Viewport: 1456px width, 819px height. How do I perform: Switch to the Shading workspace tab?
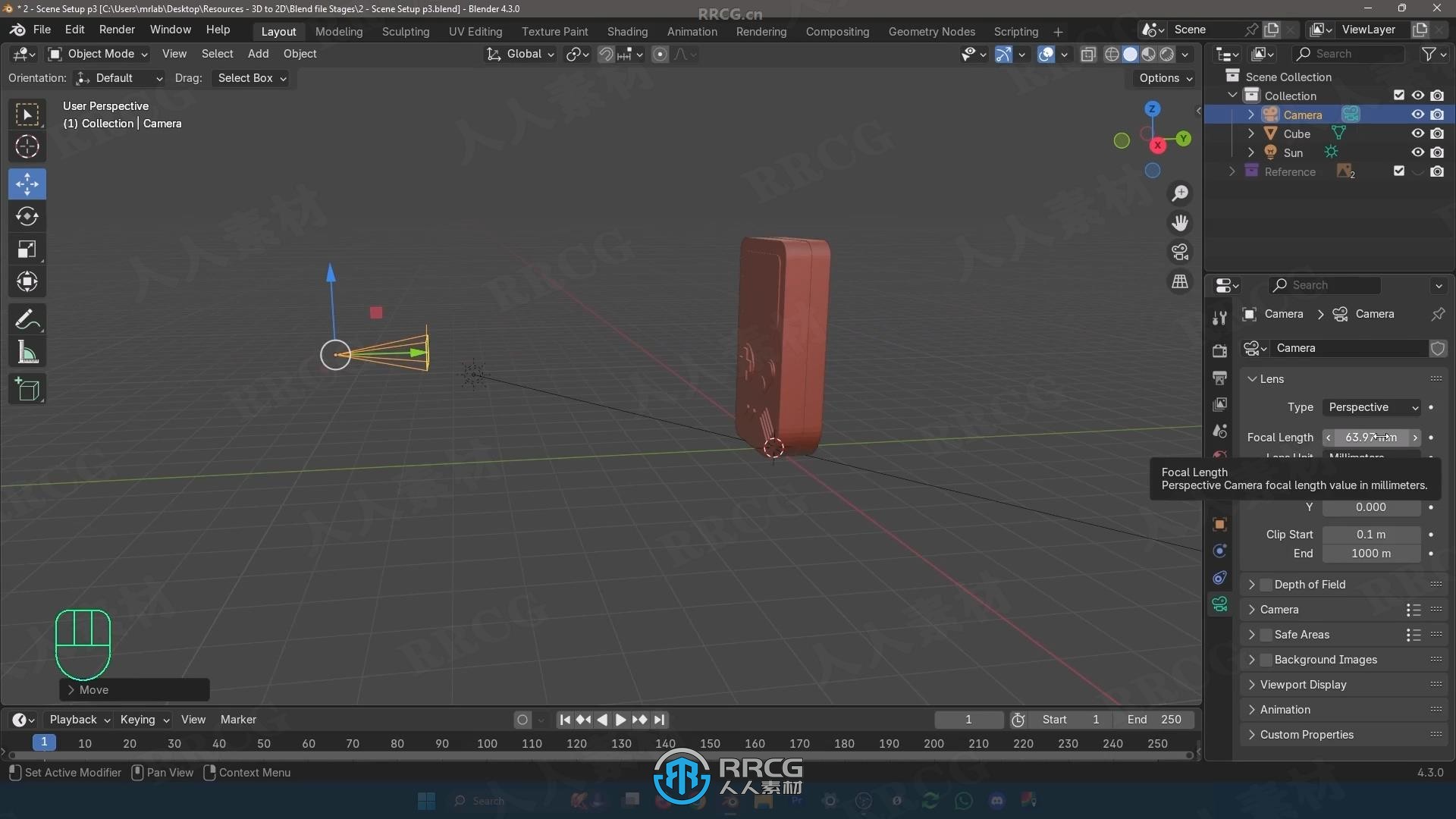627,32
